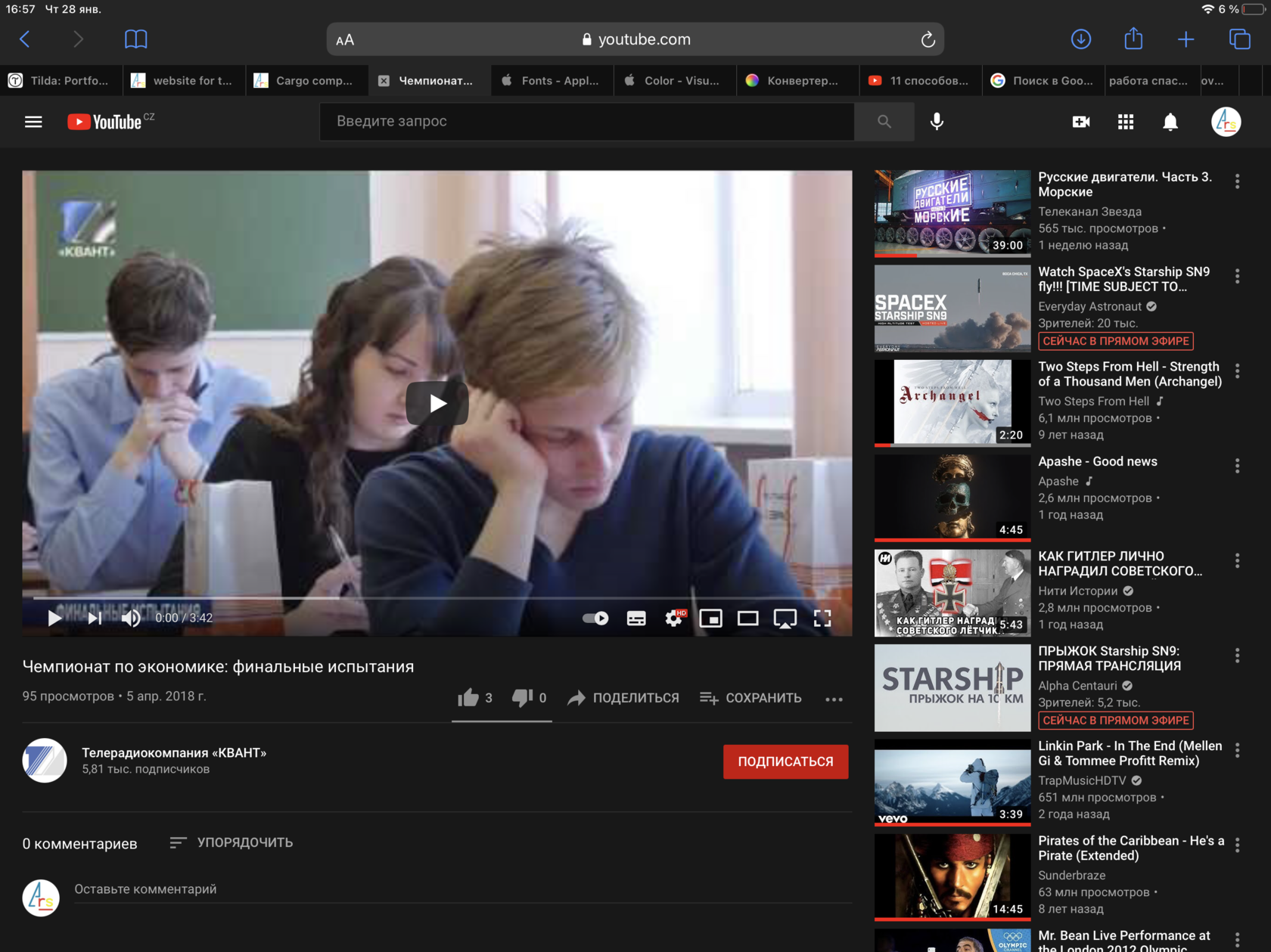
Task: Open the comment sort menu УПОРЯДОЧИТЬ
Action: click(x=232, y=842)
